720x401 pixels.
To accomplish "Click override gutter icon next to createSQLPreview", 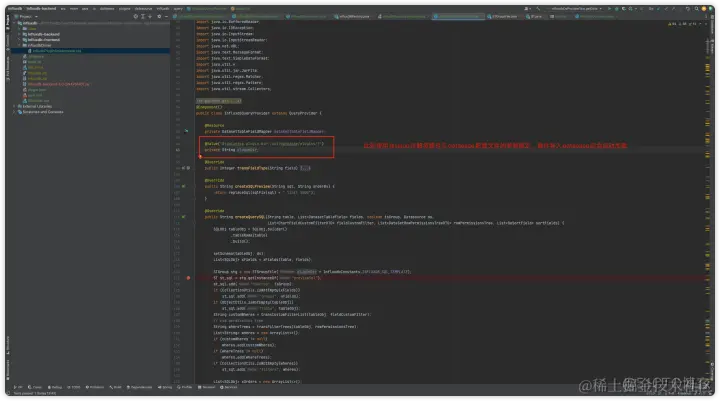I will [x=183, y=186].
